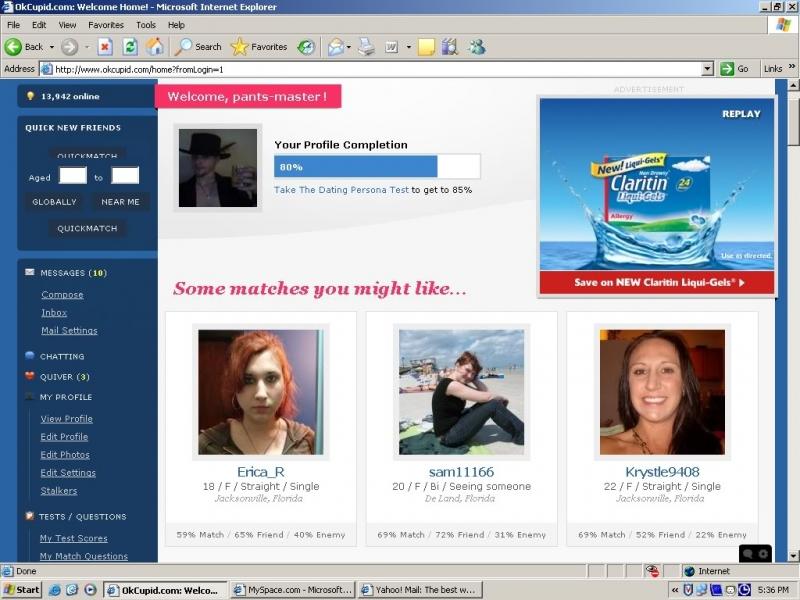800x600 pixels.
Task: Click the profile completion progress bar
Action: tap(377, 167)
